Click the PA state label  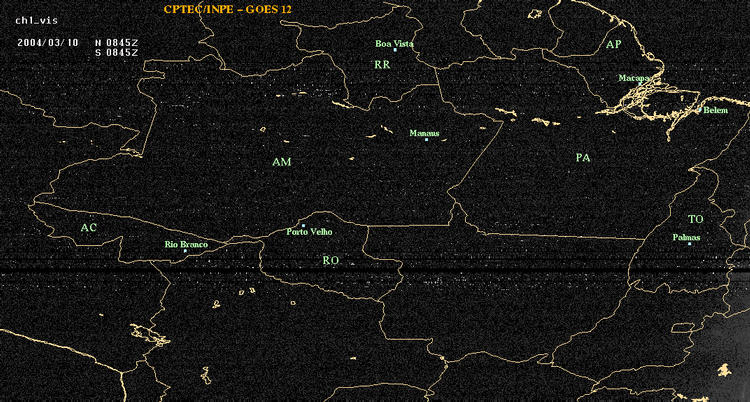(x=583, y=157)
